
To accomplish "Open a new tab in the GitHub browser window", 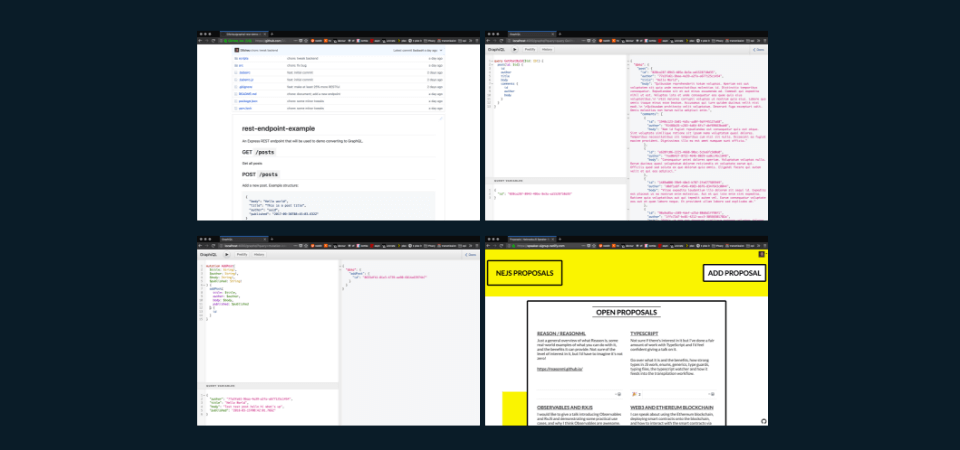I will point(272,34).
